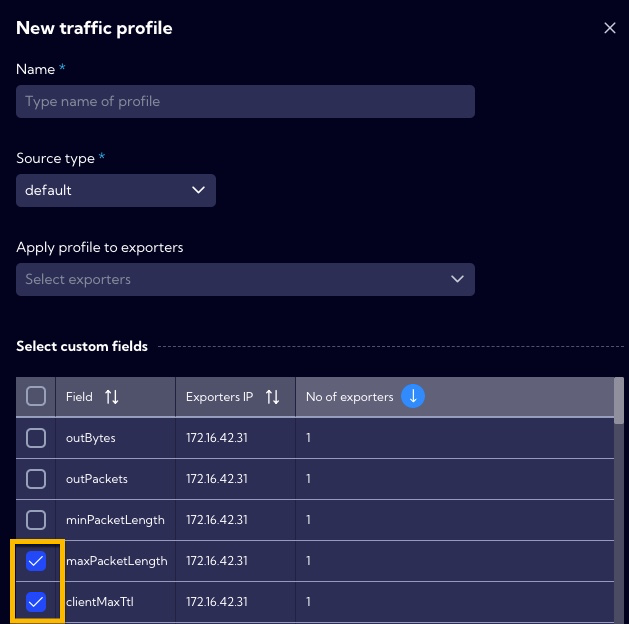The width and height of the screenshot is (629, 624).
Task: Click the custom fields table scrollbar
Action: coord(619,400)
